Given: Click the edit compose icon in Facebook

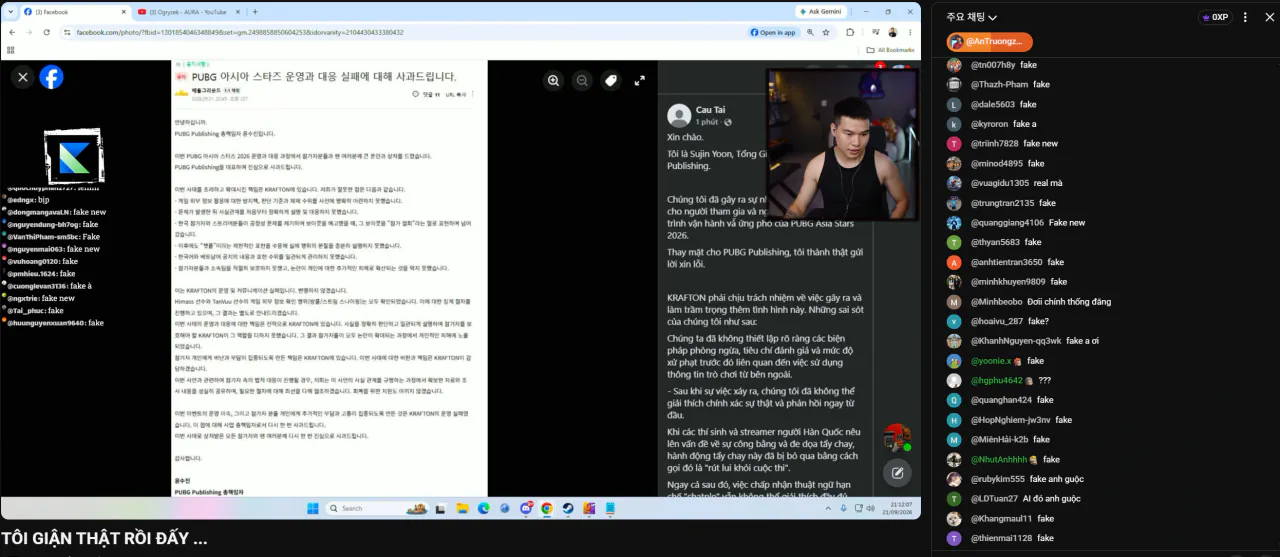Looking at the screenshot, I should pyautogui.click(x=897, y=473).
